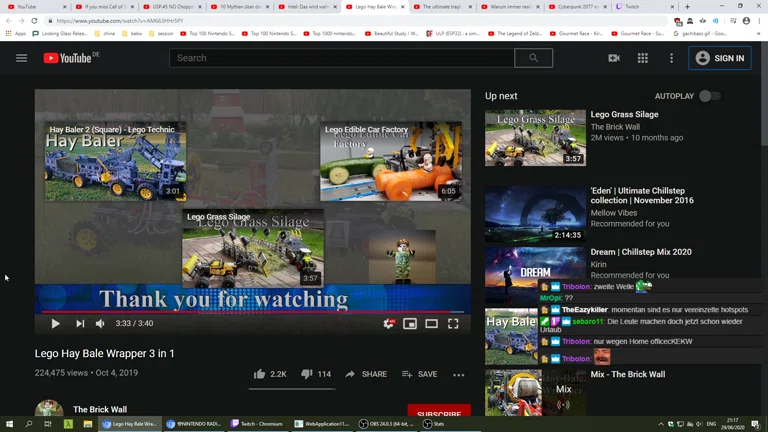
Task: Click the browser address bar
Action: (x=358, y=21)
